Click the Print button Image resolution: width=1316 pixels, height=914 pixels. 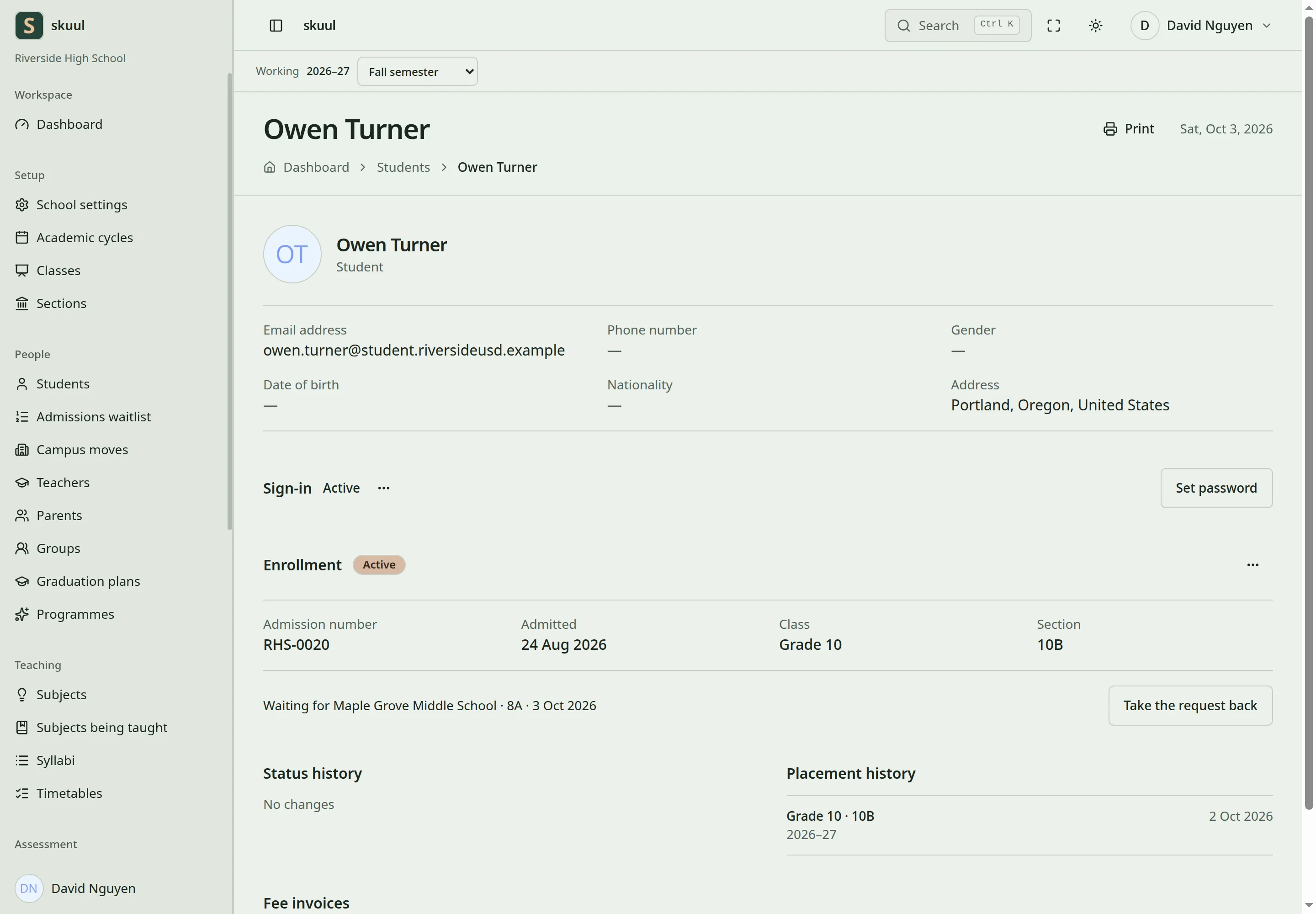click(x=1128, y=129)
